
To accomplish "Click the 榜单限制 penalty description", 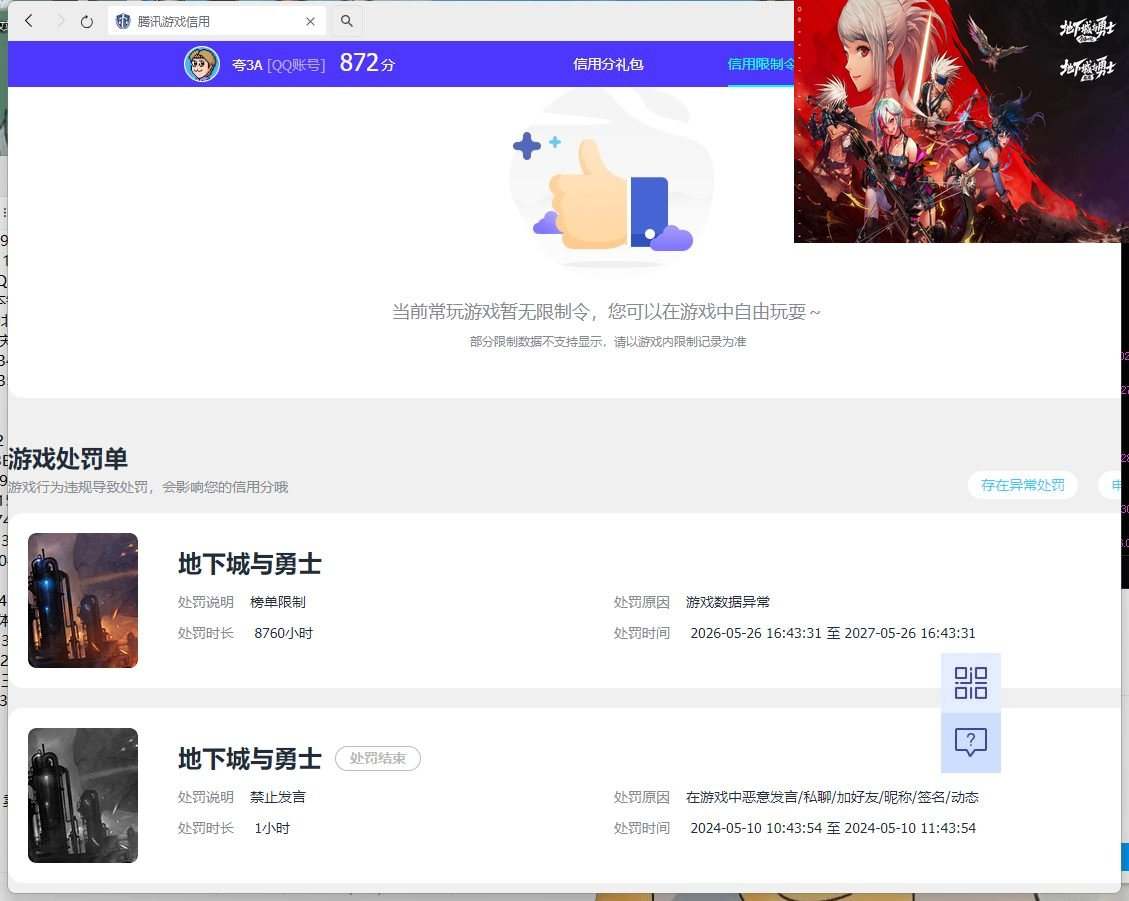I will (x=278, y=602).
